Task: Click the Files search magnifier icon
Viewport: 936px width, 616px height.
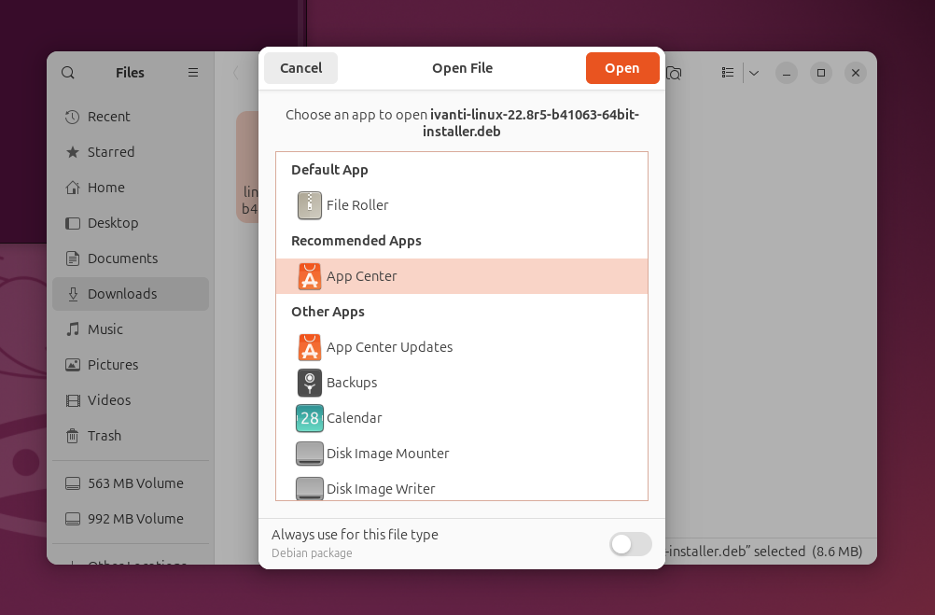Action: tap(68, 72)
